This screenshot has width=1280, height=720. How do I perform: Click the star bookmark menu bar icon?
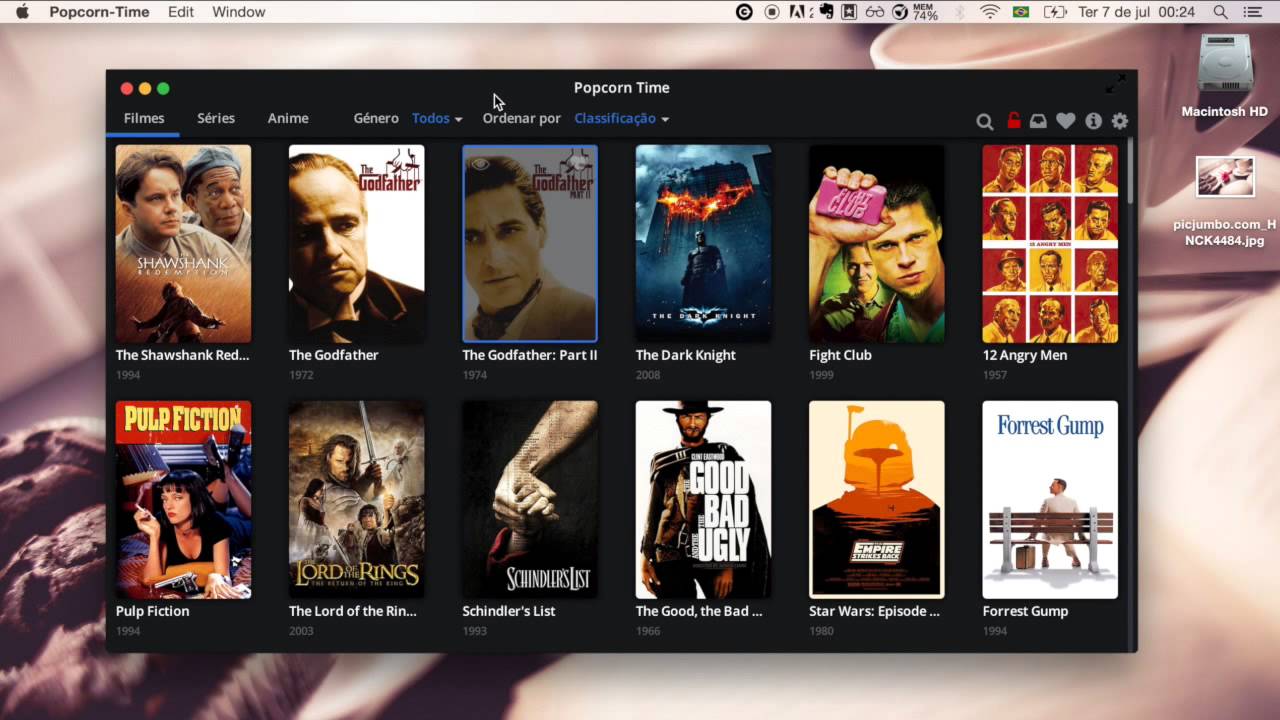849,12
